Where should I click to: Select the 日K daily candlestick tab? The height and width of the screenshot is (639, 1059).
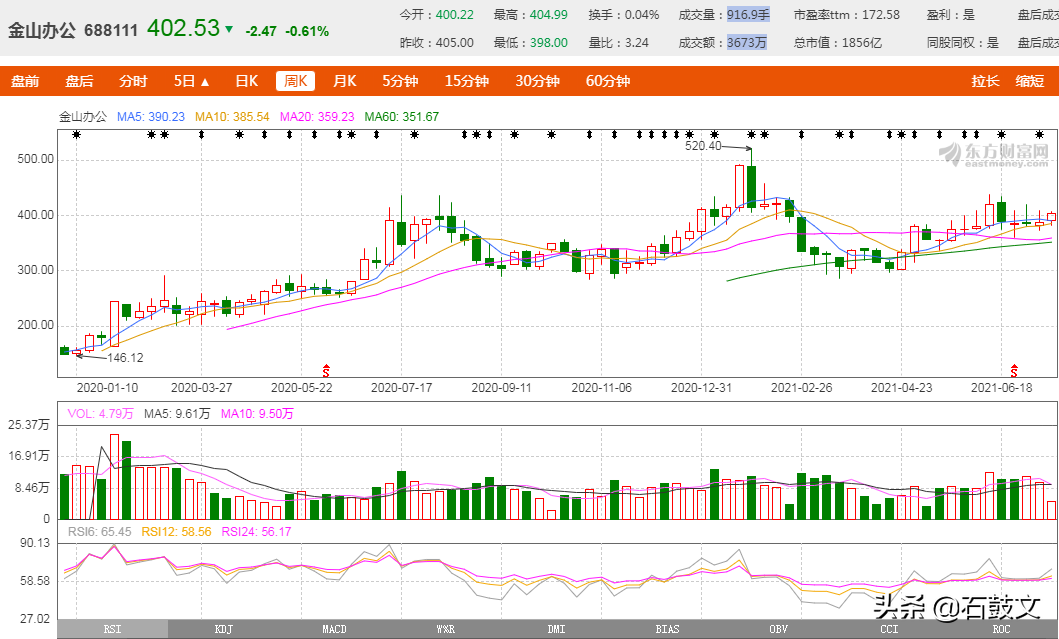click(x=247, y=81)
